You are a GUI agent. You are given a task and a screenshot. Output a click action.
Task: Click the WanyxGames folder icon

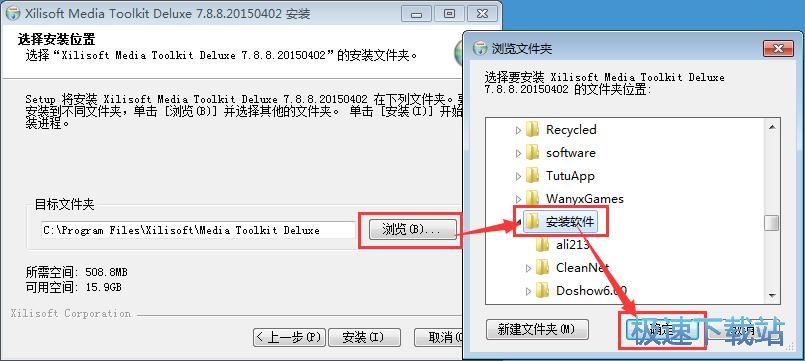(532, 199)
